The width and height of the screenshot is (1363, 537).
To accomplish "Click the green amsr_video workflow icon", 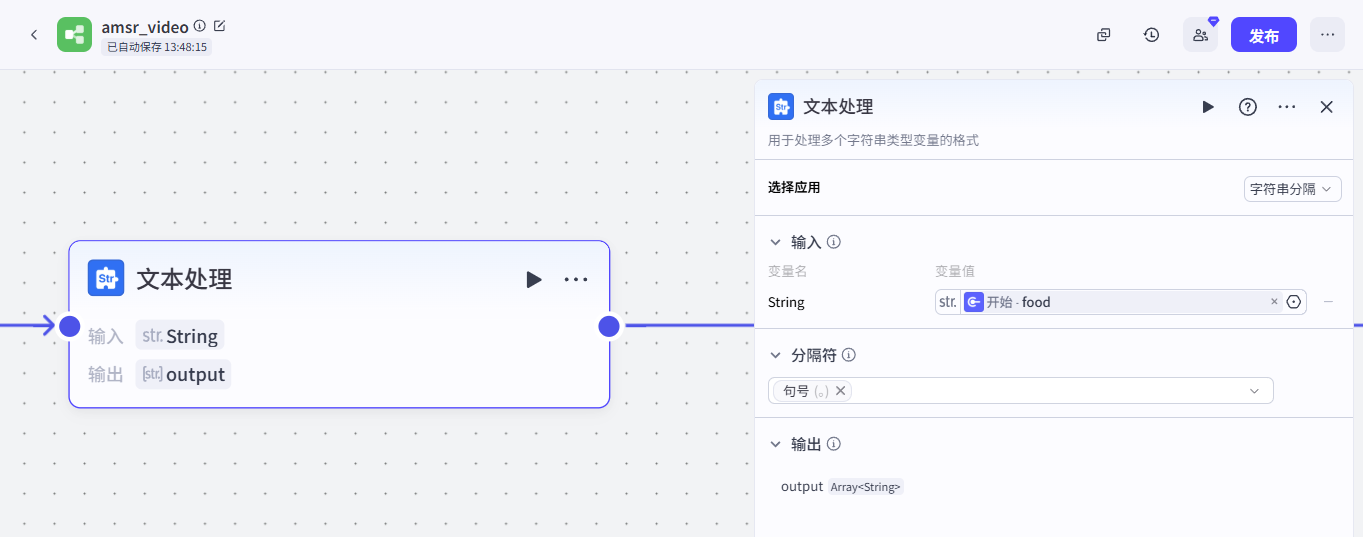I will (x=74, y=35).
